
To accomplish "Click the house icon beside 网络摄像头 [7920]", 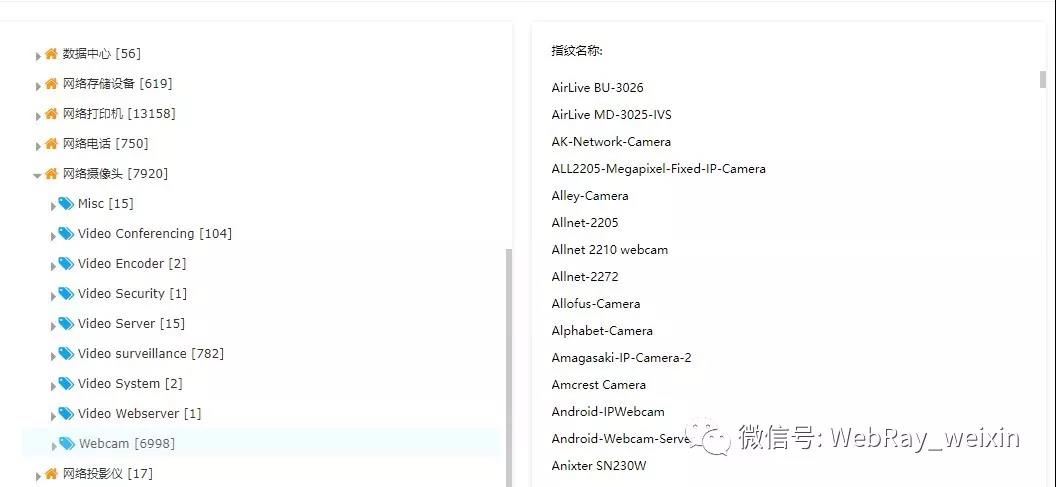I will pos(51,174).
